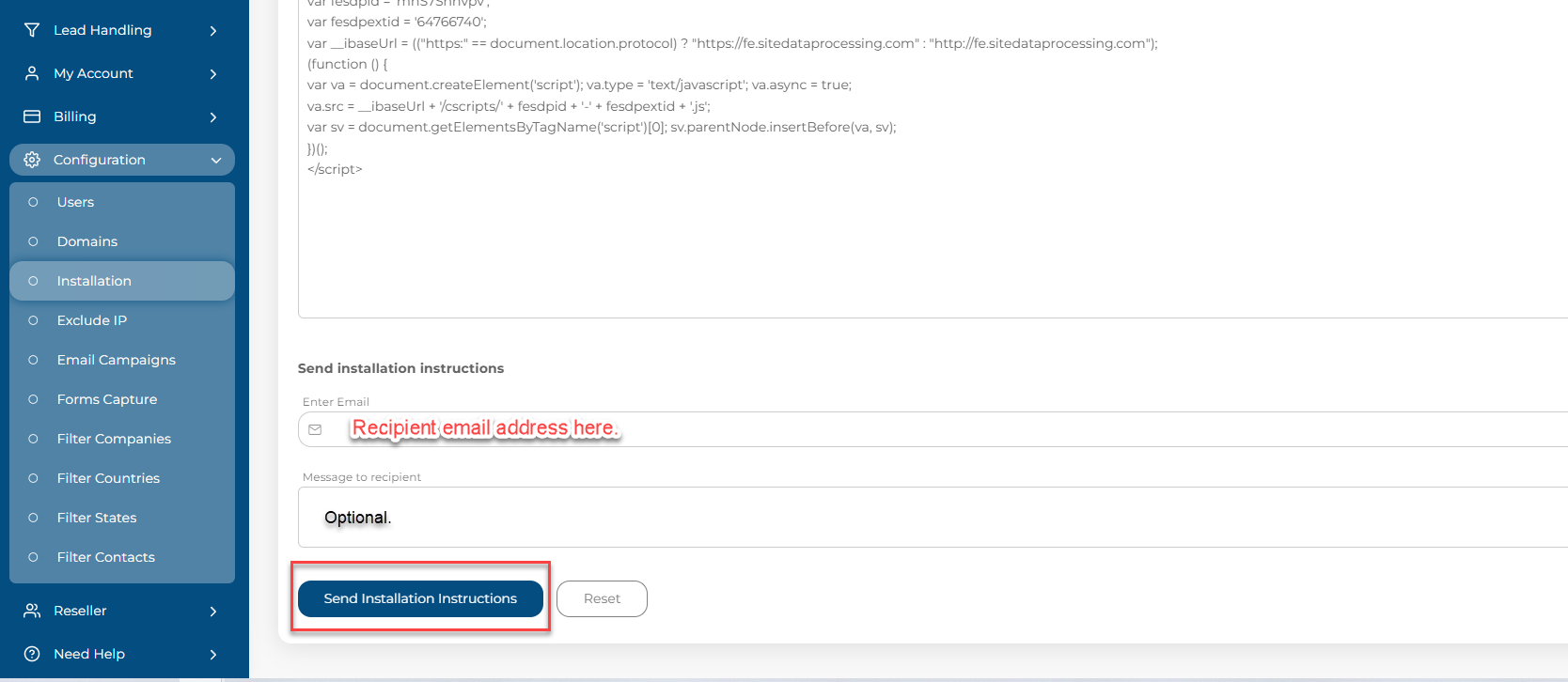Click the closing '</script>' line
Viewport: 1568px width, 682px height.
(x=335, y=169)
